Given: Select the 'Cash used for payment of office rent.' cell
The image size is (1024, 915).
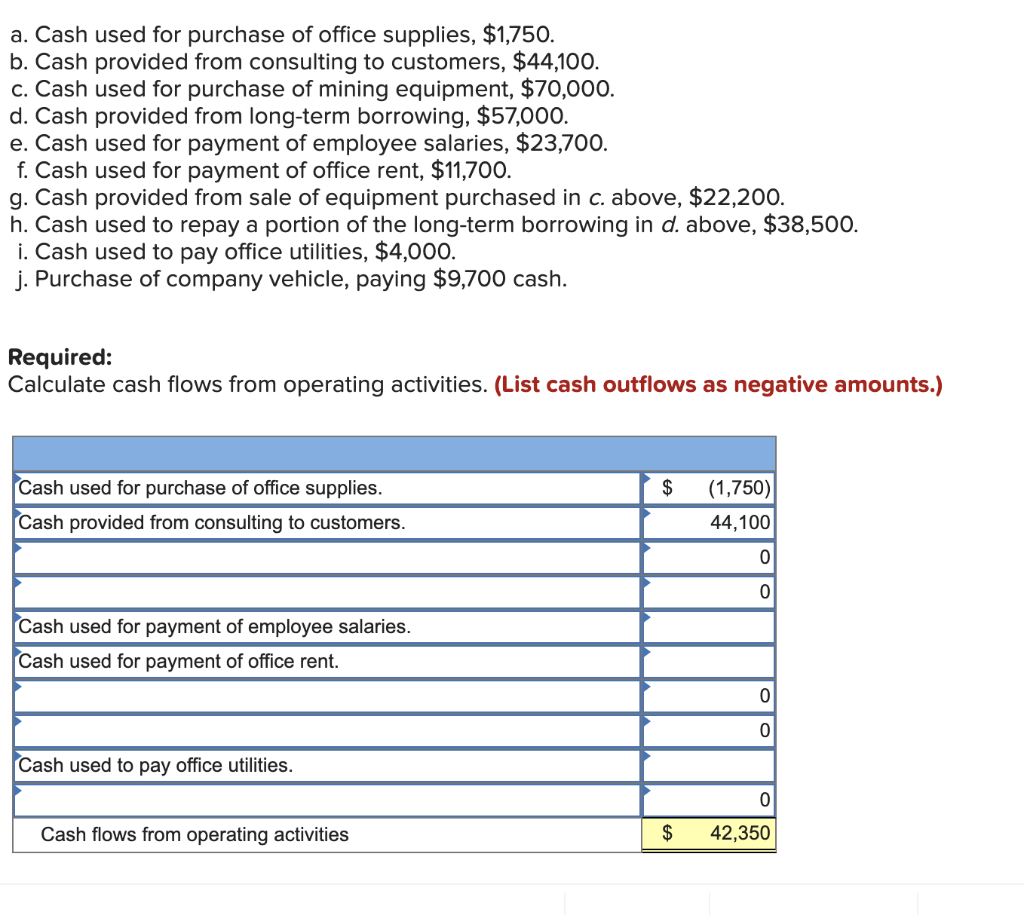Looking at the screenshot, I should tap(327, 662).
